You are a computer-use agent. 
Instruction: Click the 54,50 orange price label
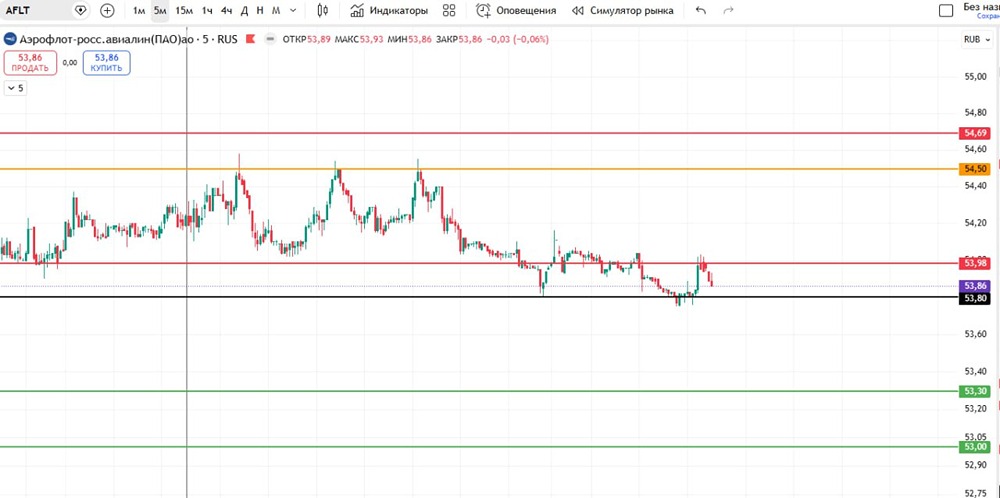tap(976, 169)
